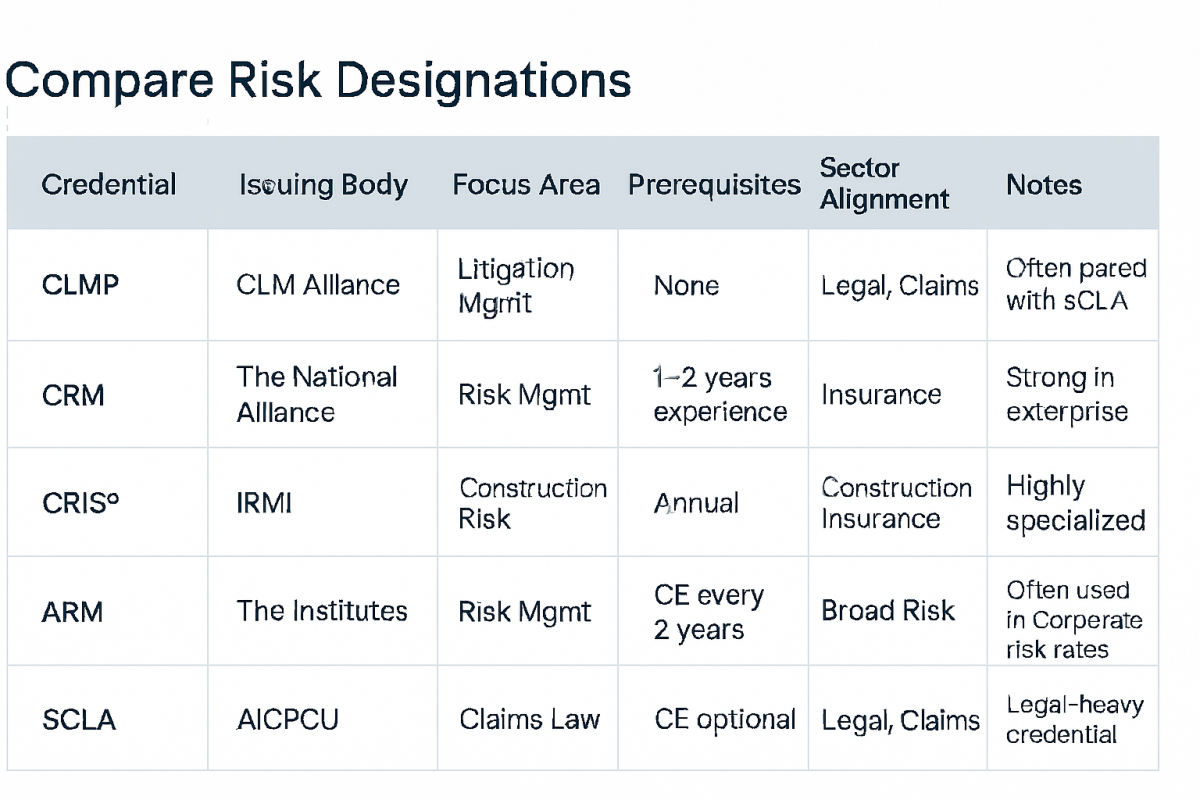
Task: Select the CRIS credential cell
Action: 80,503
